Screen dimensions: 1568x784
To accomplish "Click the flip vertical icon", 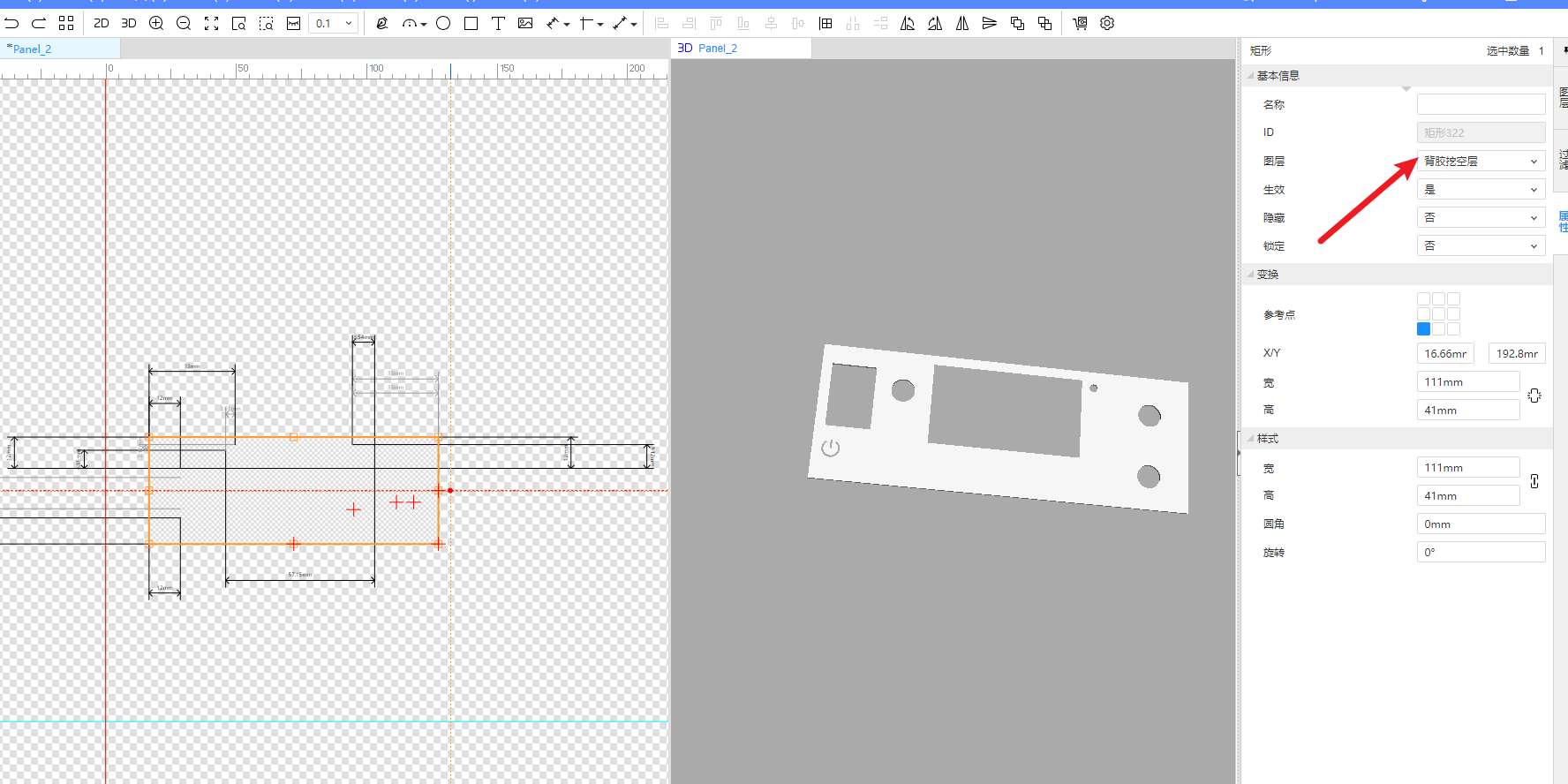I will coord(990,23).
